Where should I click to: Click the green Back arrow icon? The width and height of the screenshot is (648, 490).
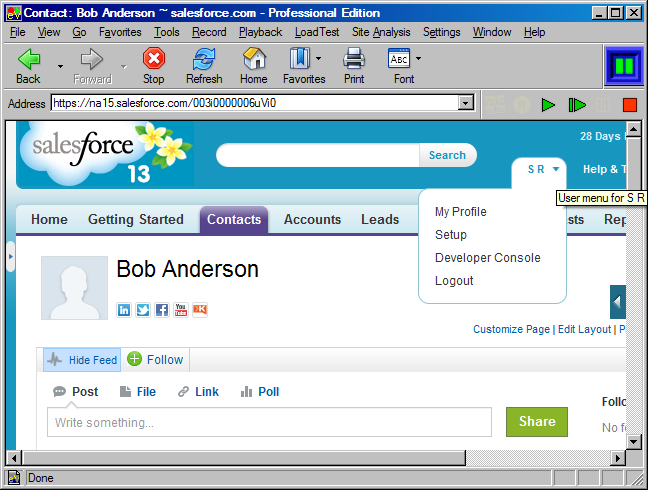(29, 59)
